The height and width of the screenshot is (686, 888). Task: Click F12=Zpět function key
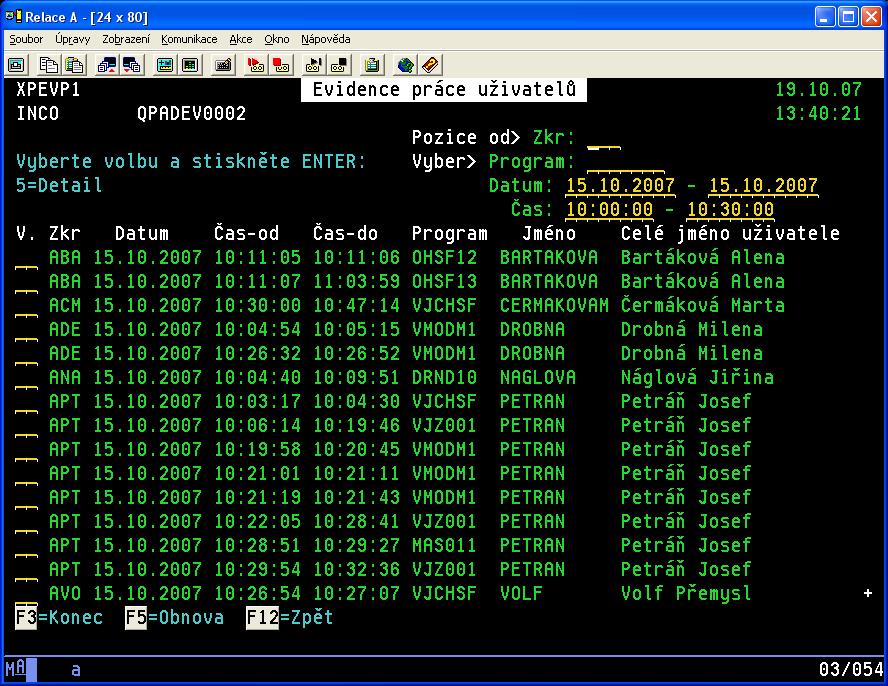click(x=290, y=617)
